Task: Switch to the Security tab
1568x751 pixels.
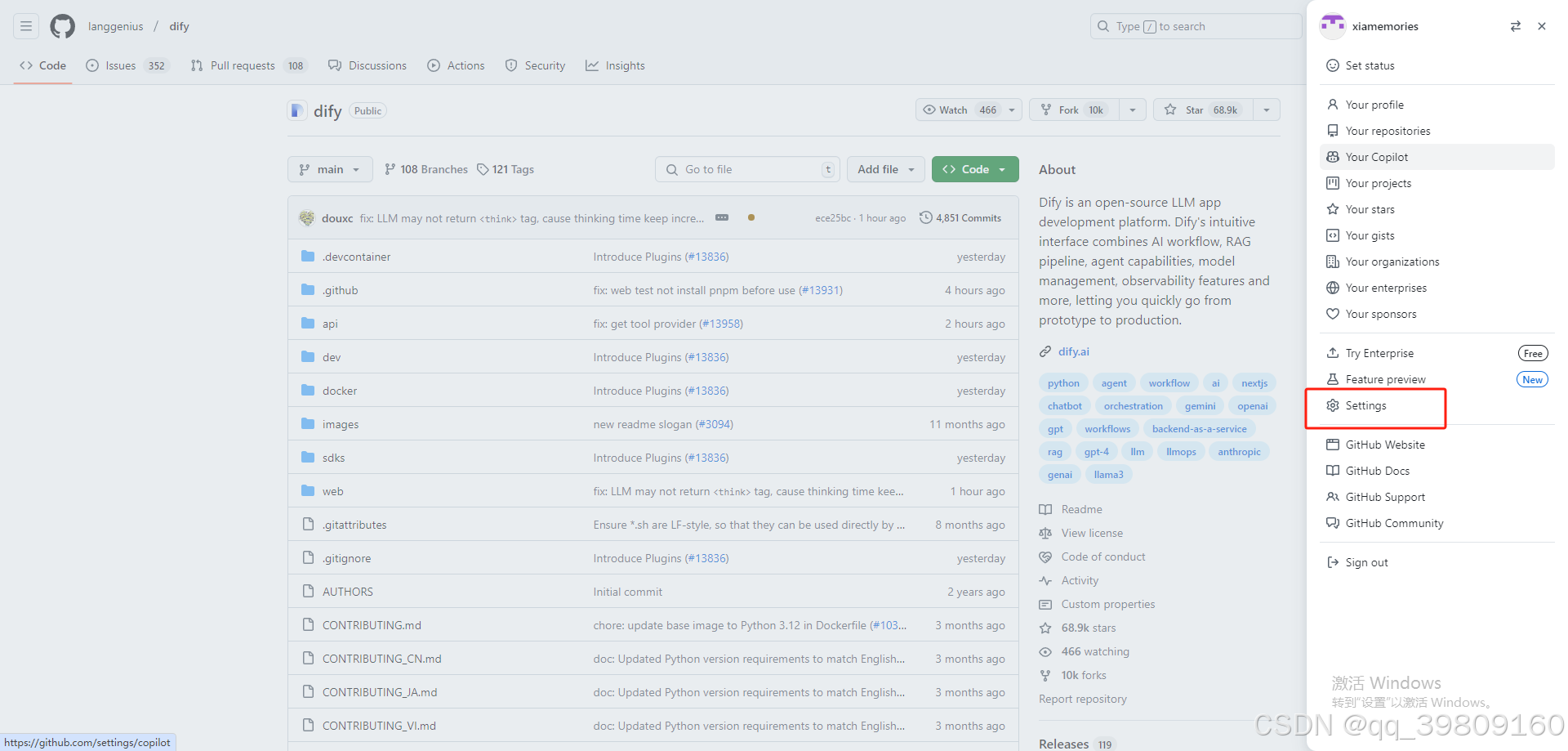Action: point(535,65)
